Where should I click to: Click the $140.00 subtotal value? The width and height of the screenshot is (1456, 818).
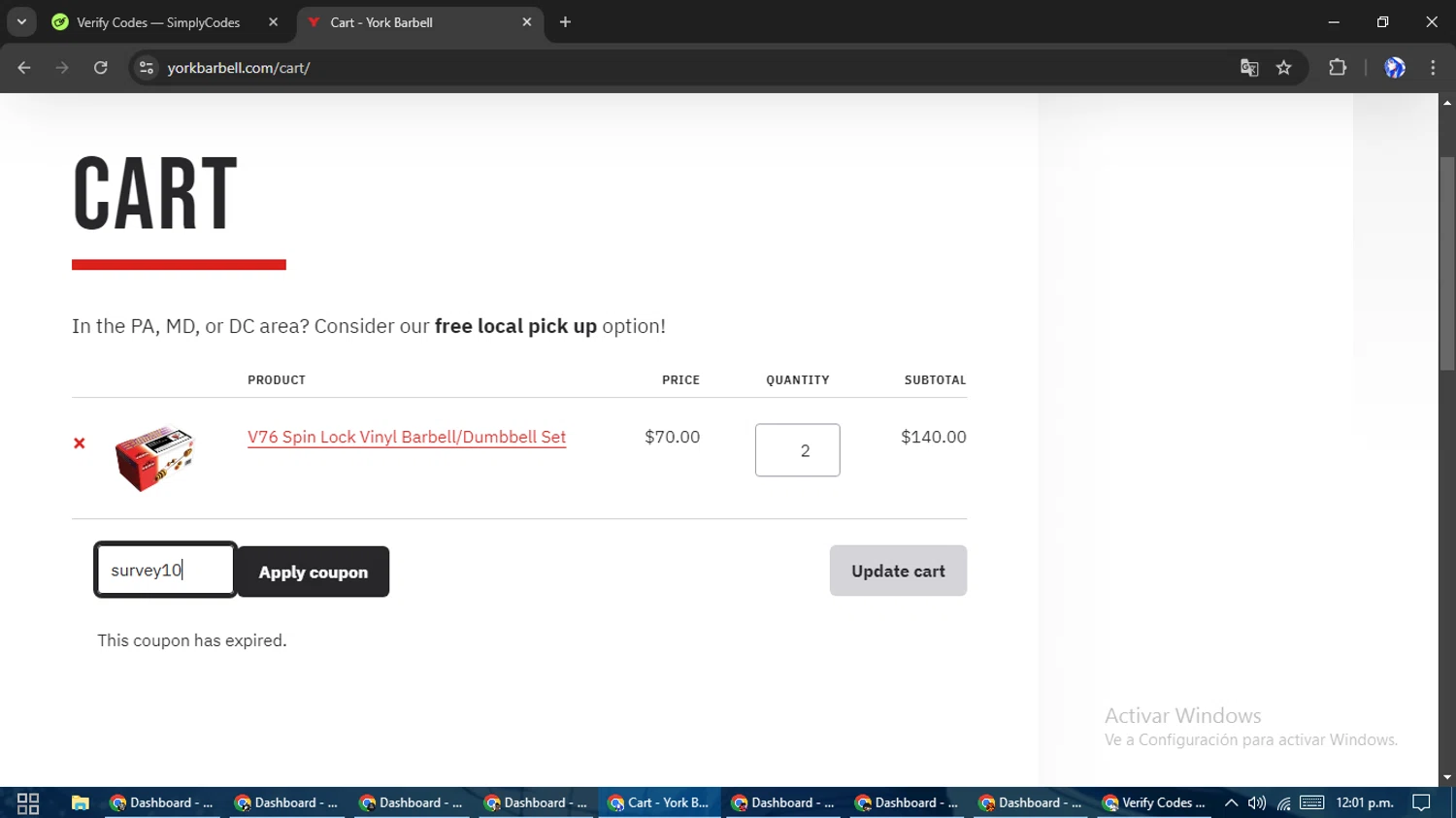pos(934,437)
